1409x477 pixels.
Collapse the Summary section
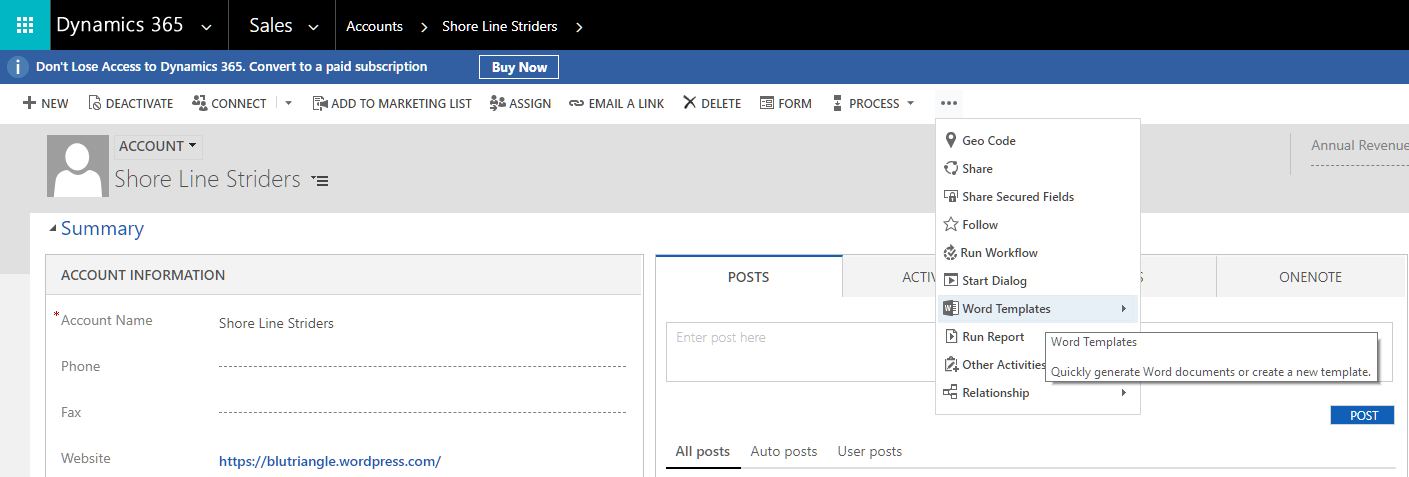click(x=53, y=229)
